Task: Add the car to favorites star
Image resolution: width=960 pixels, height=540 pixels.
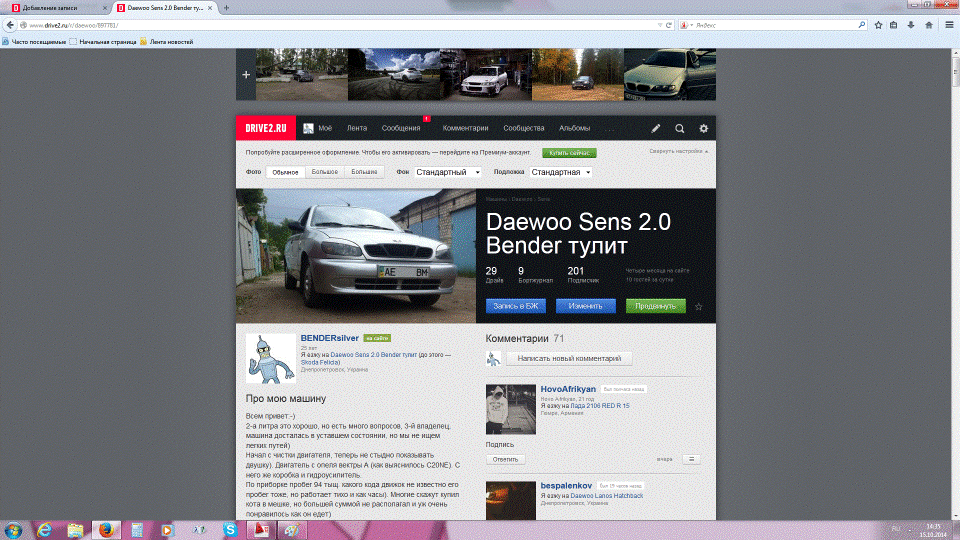Action: click(x=699, y=306)
